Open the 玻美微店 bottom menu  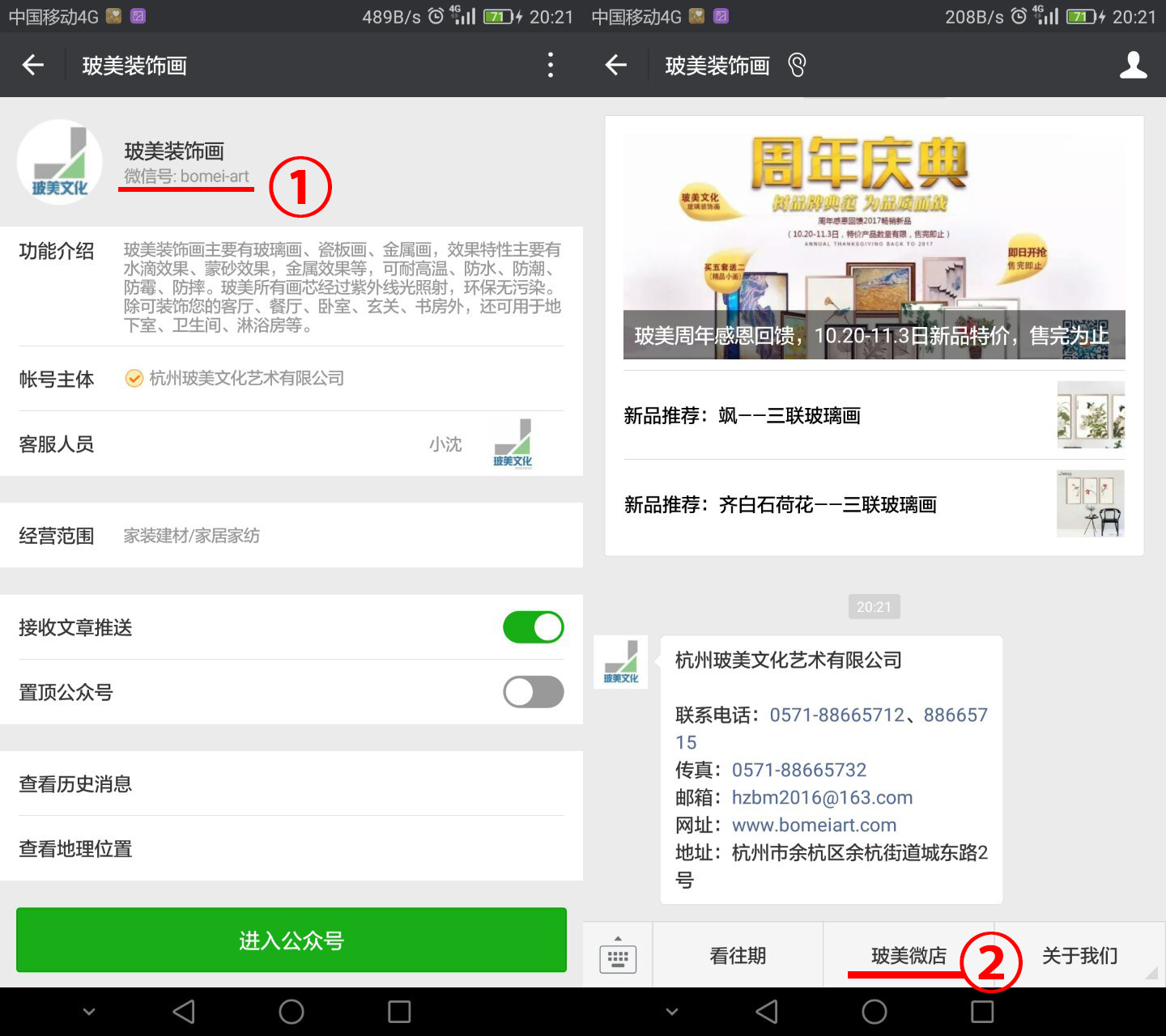point(909,956)
